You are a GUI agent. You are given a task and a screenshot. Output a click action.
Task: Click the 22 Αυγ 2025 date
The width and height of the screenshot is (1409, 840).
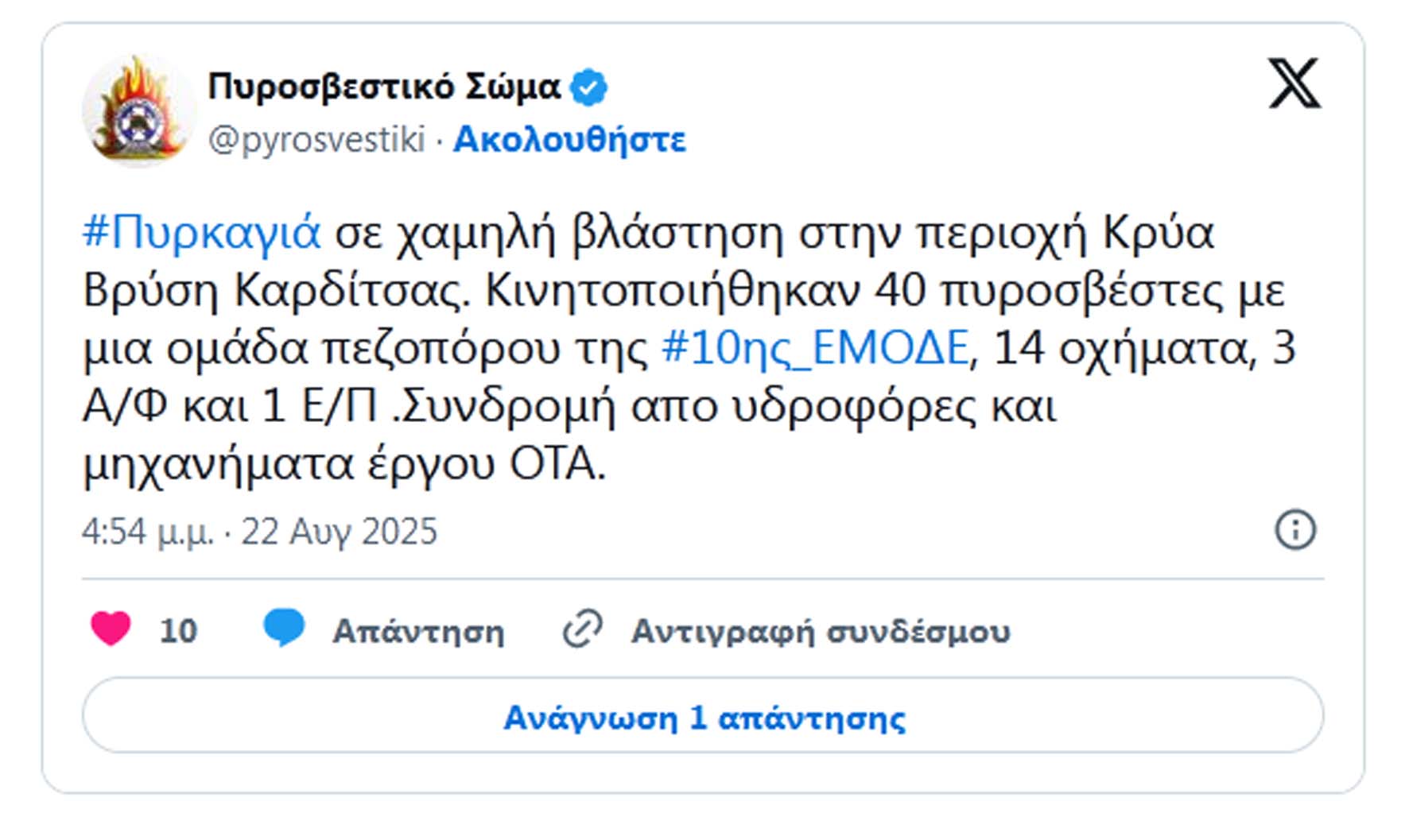pos(340,532)
